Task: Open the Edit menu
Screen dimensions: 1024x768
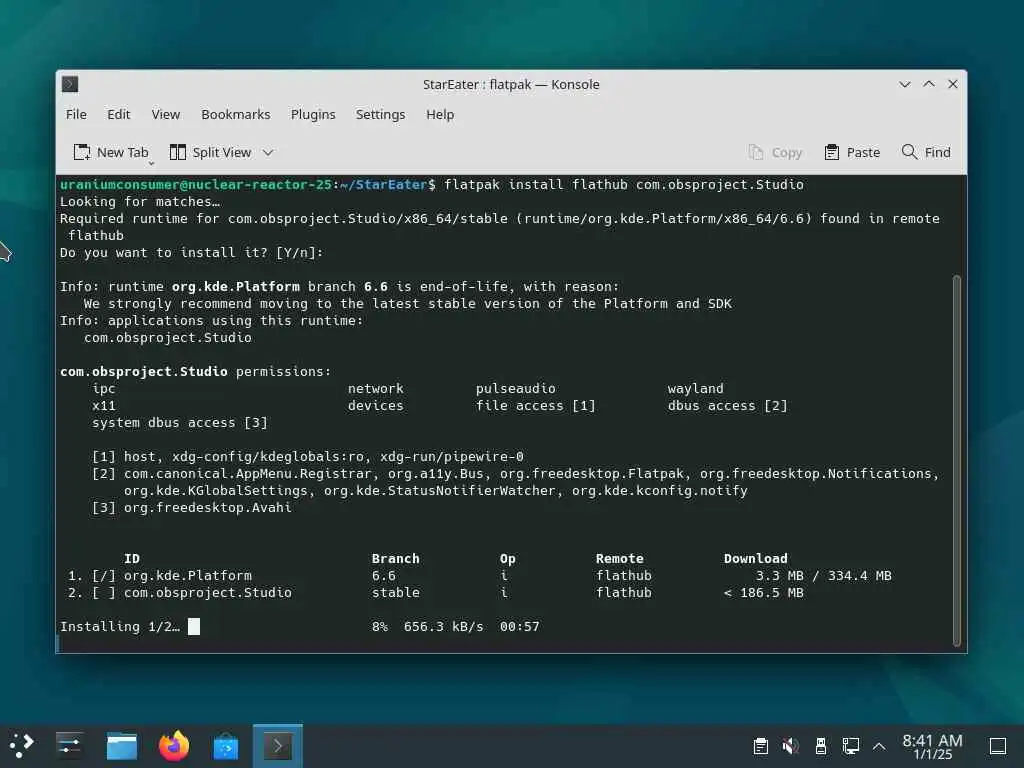Action: click(x=119, y=114)
